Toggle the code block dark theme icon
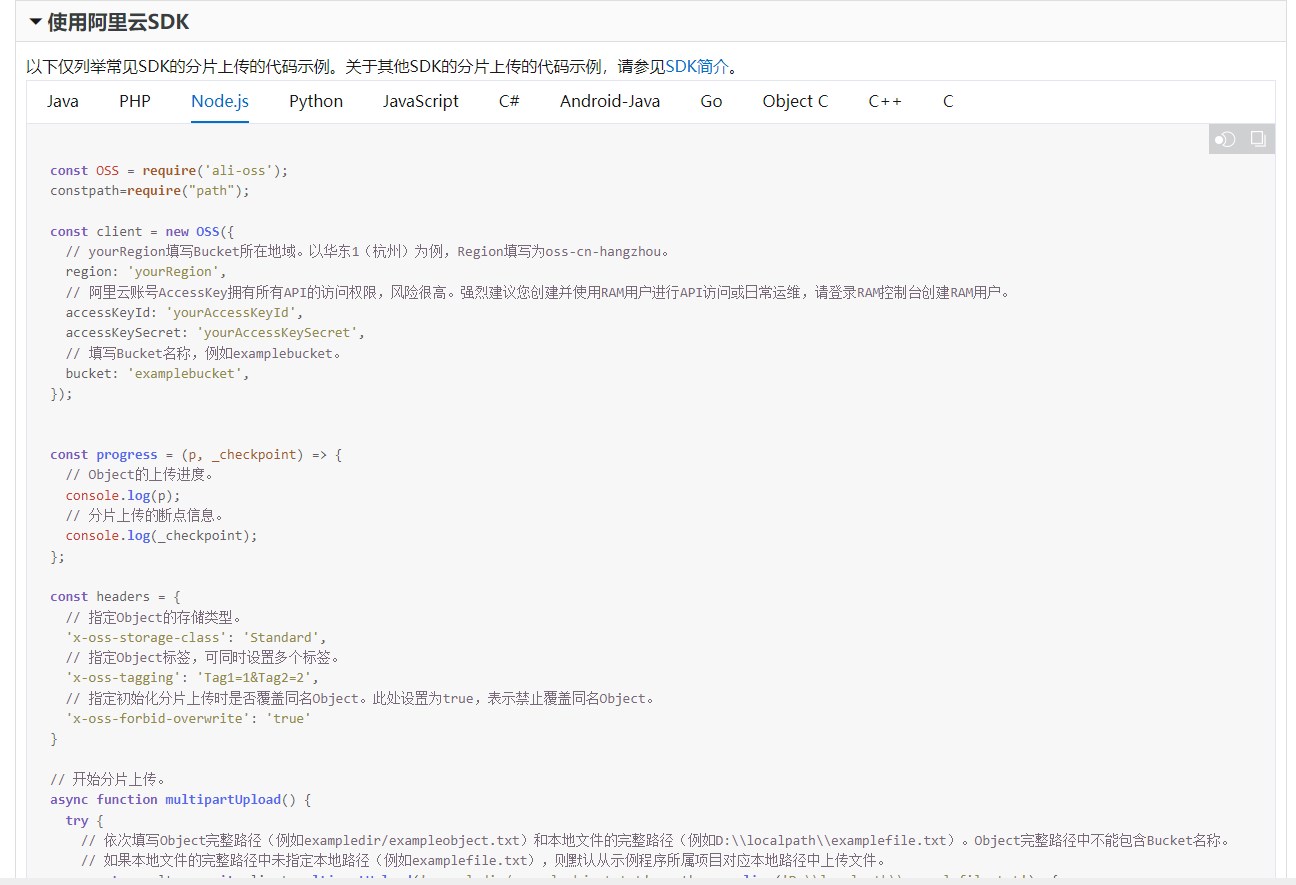1296x885 pixels. (1225, 139)
